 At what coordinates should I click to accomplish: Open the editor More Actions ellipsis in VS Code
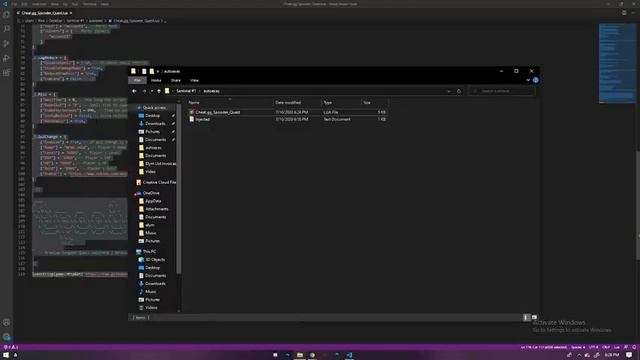coord(633,13)
